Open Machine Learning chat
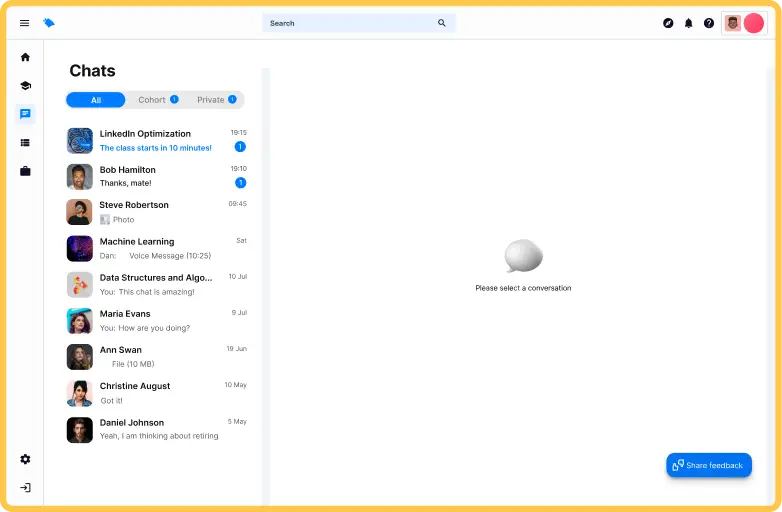The width and height of the screenshot is (782, 512). 157,248
